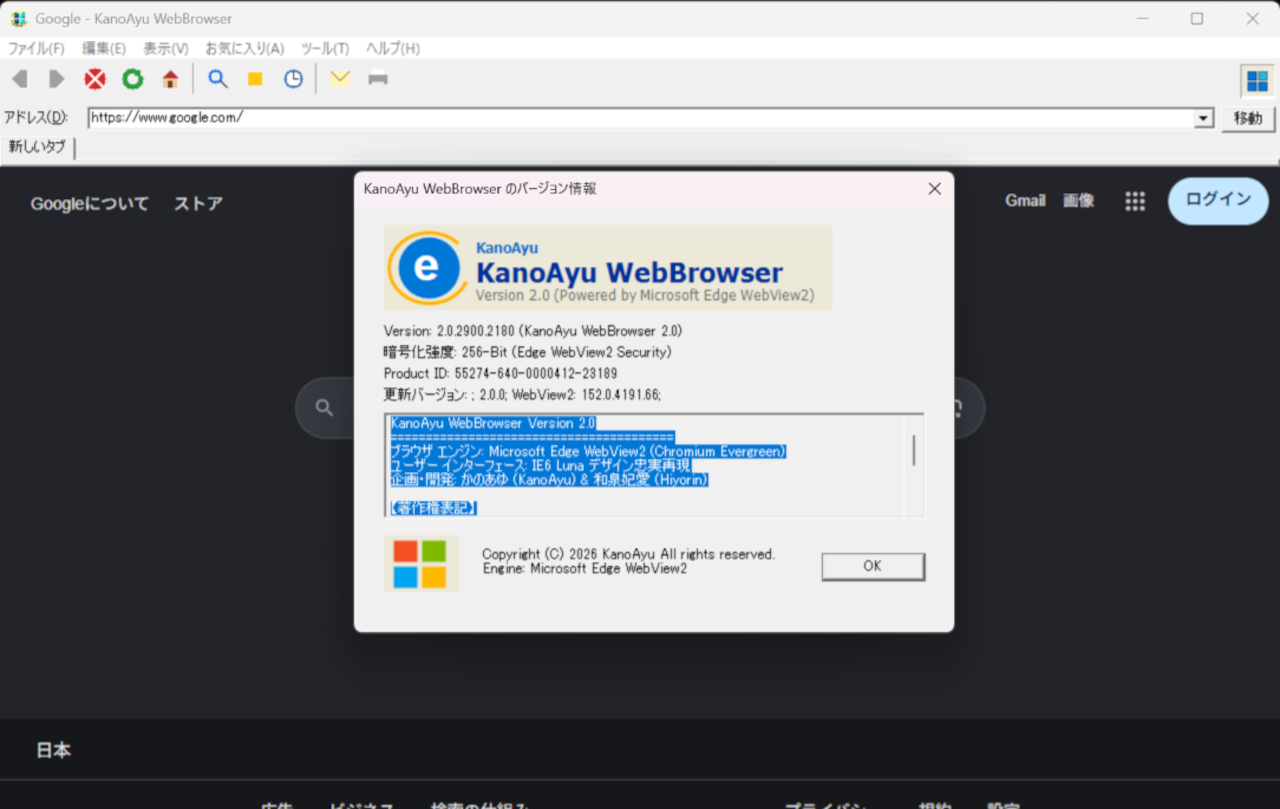Click the KanoAyu app icon in title bar
1280x809 pixels.
tap(18, 19)
